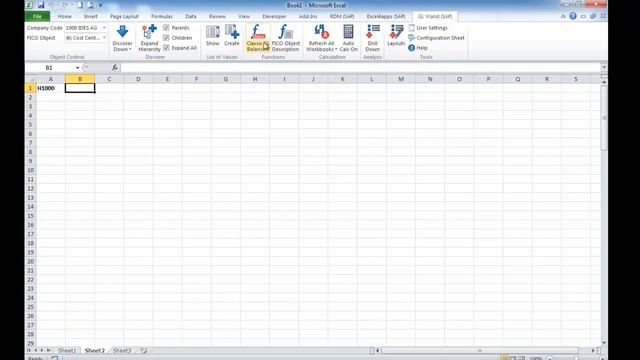Toggle the Expand All checkbox

pos(166,48)
